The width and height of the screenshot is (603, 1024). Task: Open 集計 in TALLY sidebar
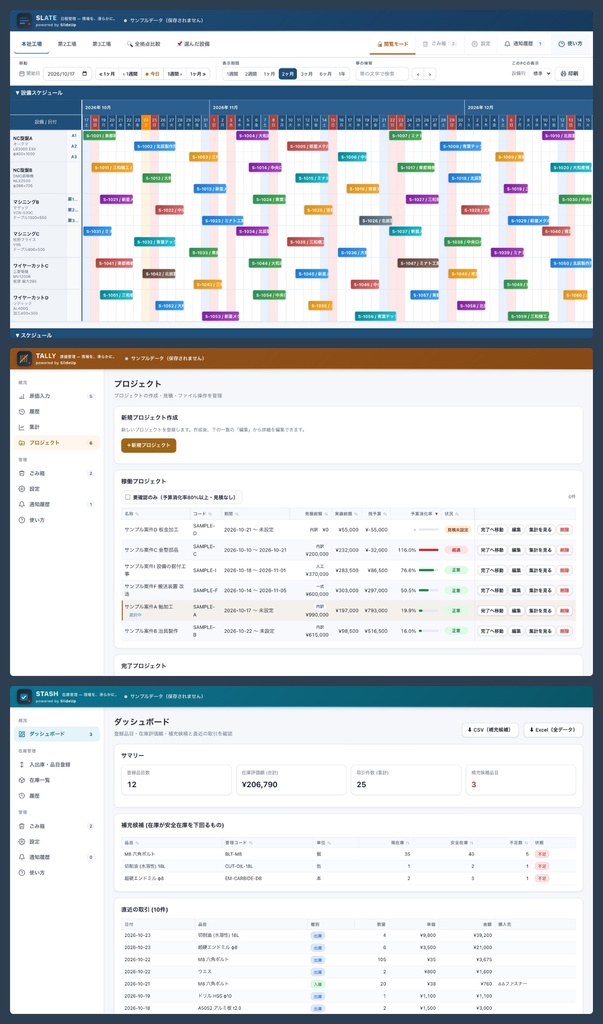tap(56, 427)
